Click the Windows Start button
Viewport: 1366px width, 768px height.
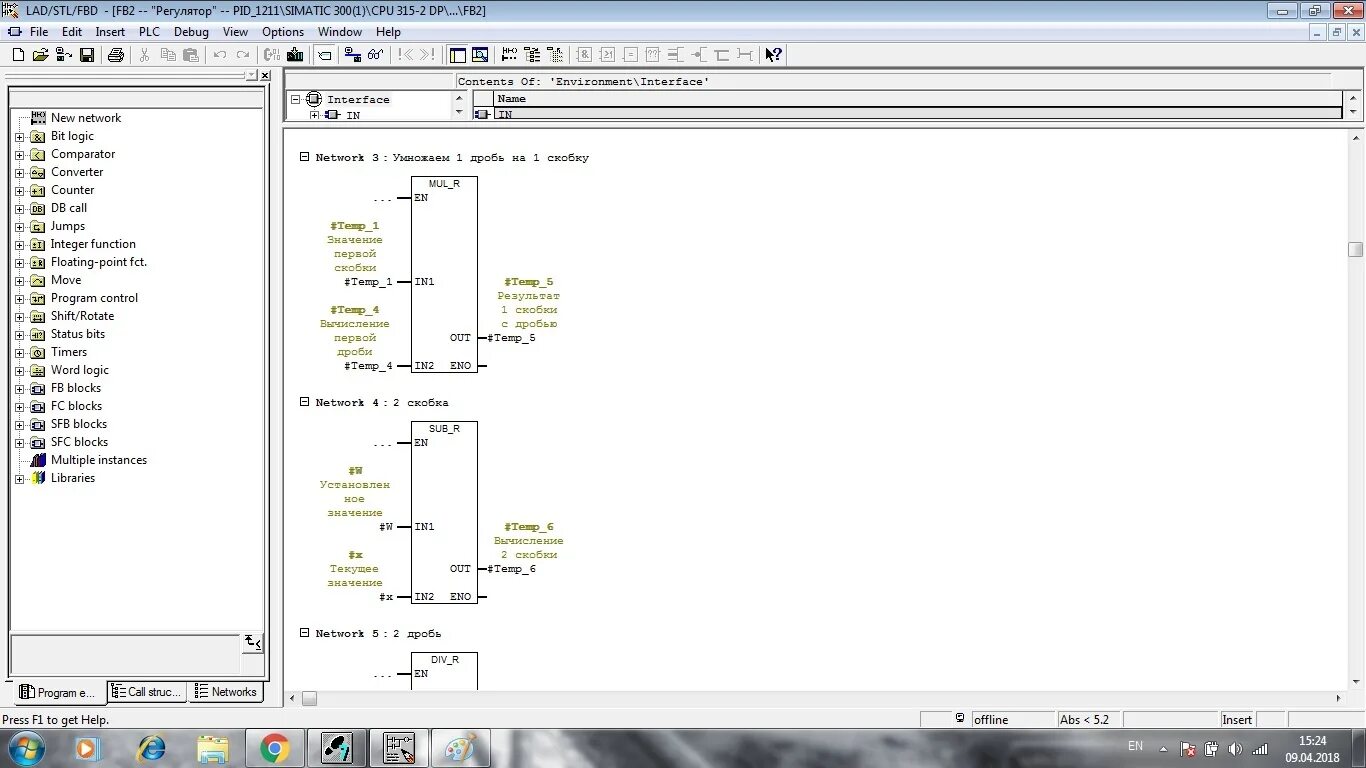(x=25, y=748)
